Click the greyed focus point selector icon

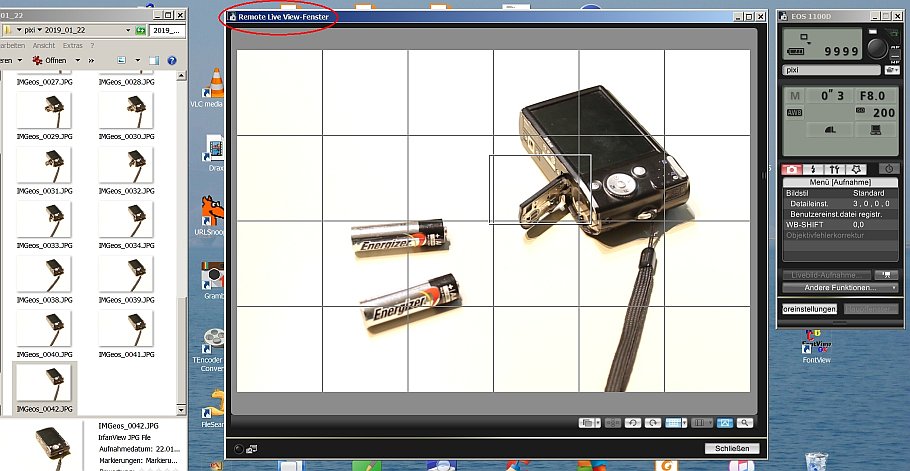[x=613, y=423]
